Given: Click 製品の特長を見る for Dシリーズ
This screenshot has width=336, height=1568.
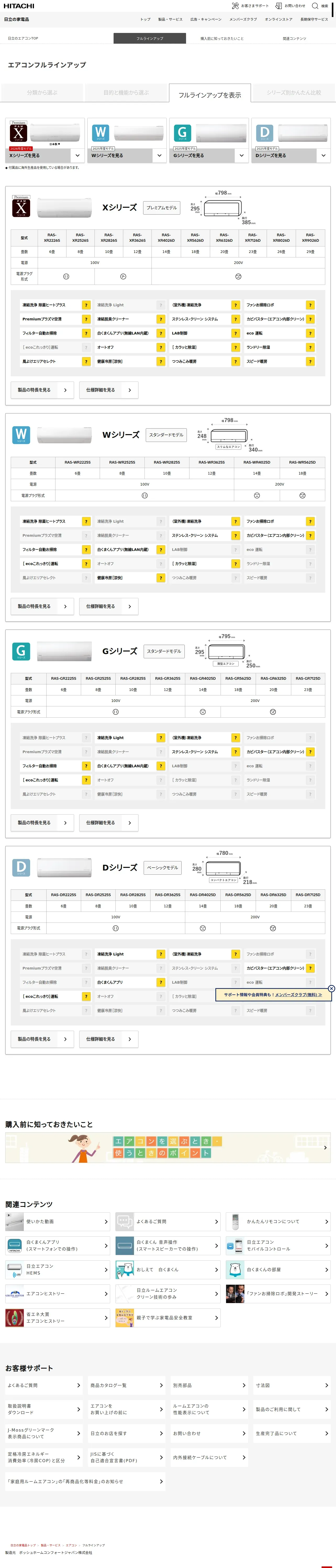Looking at the screenshot, I should [42, 1039].
